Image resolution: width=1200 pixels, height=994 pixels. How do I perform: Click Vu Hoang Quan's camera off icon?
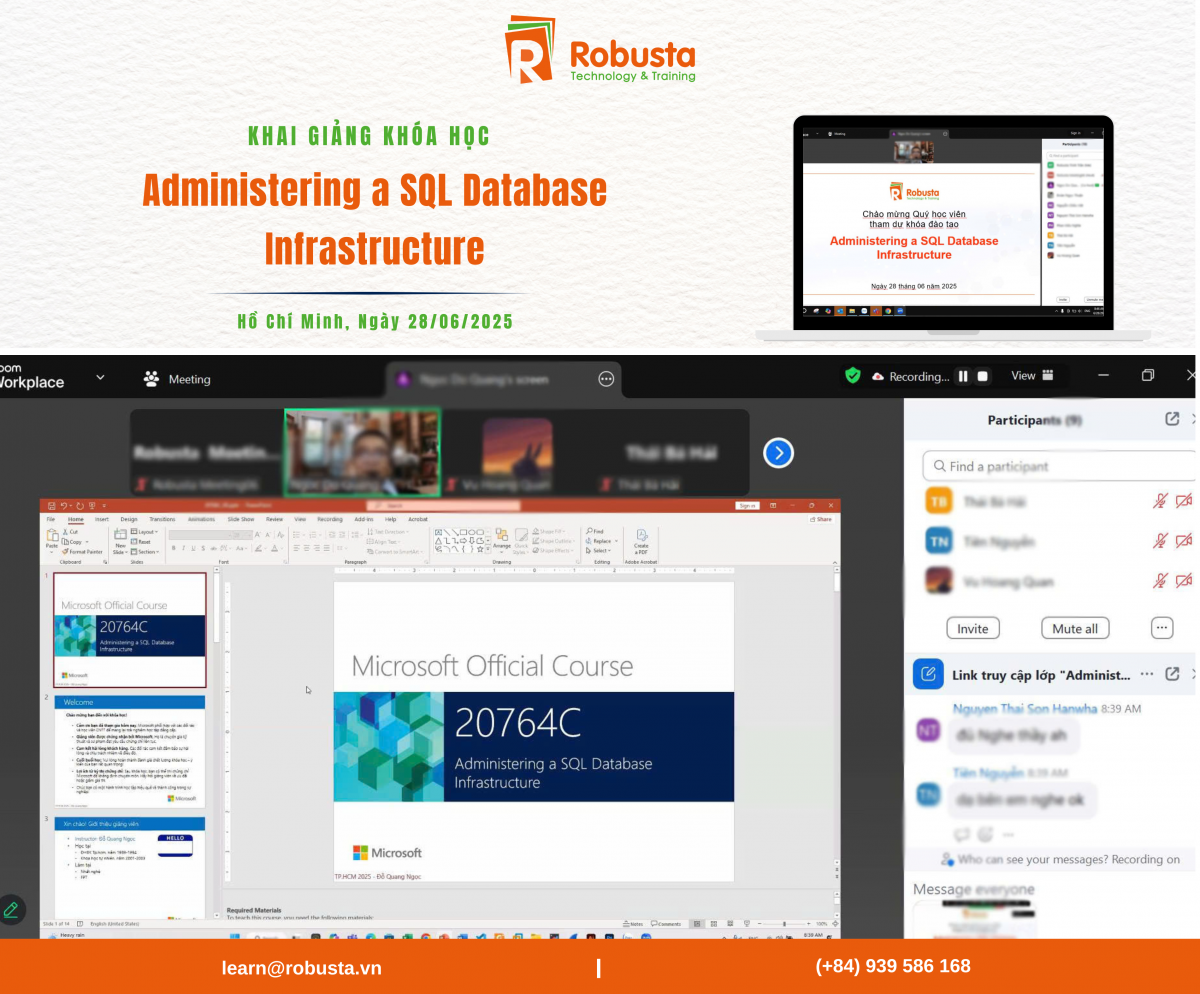[x=1184, y=580]
